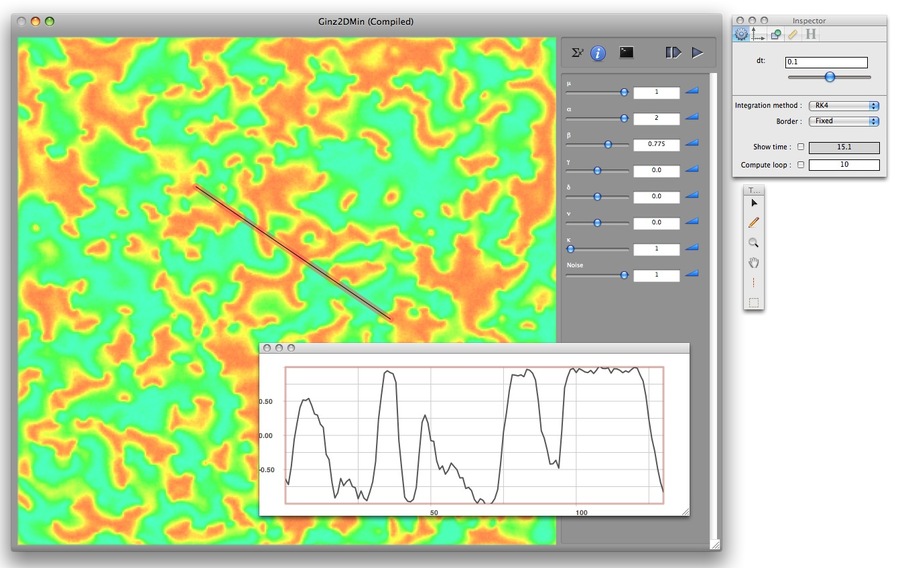
Task: Click the δ value field showing 0.0
Action: 657,196
